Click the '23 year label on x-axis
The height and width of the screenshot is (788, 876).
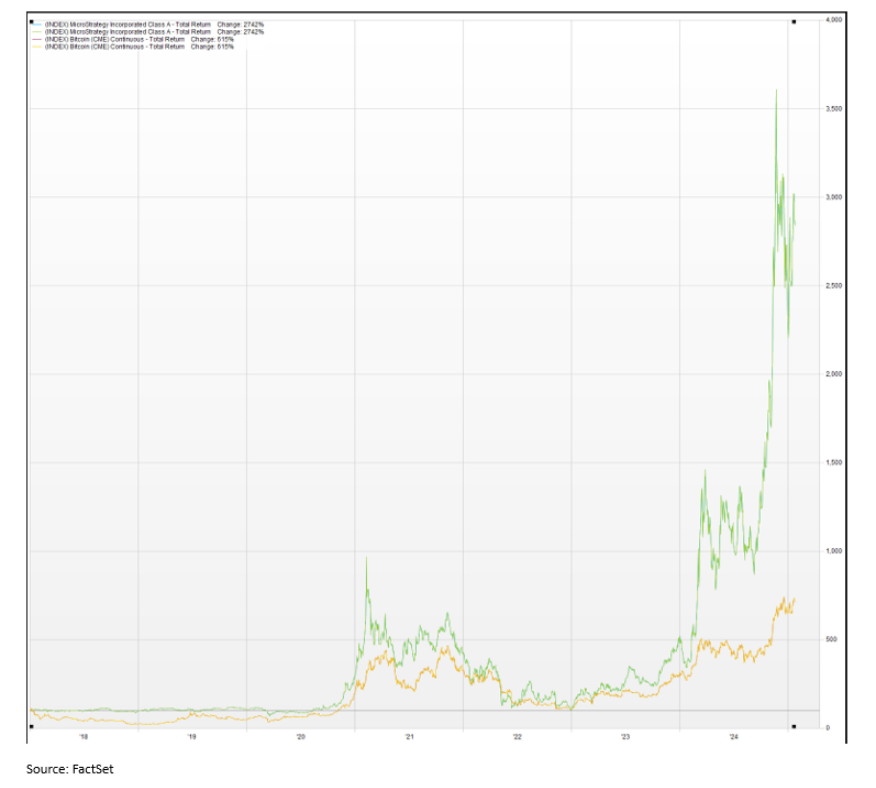coord(626,737)
